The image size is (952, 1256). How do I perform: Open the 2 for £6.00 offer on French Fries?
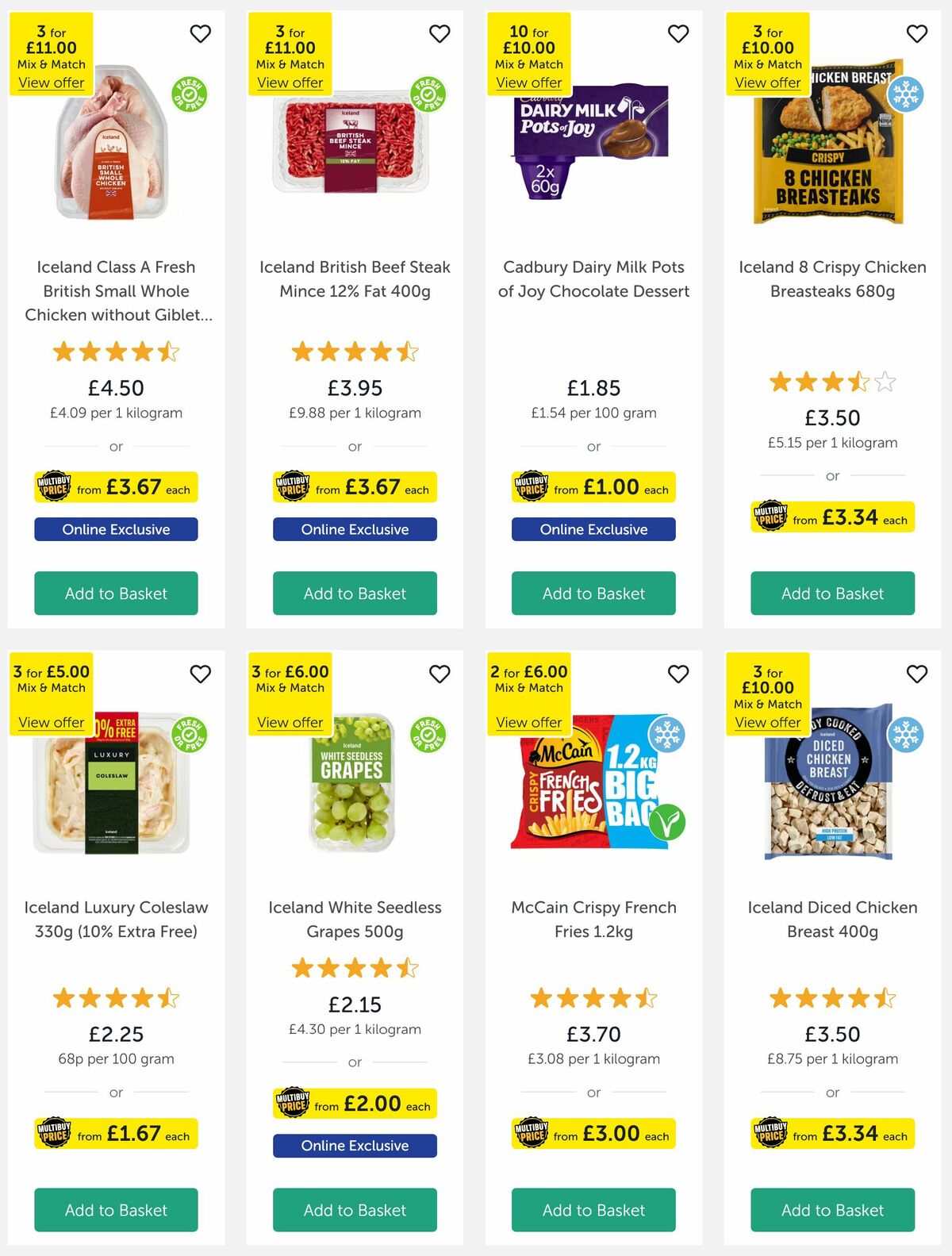(x=528, y=723)
